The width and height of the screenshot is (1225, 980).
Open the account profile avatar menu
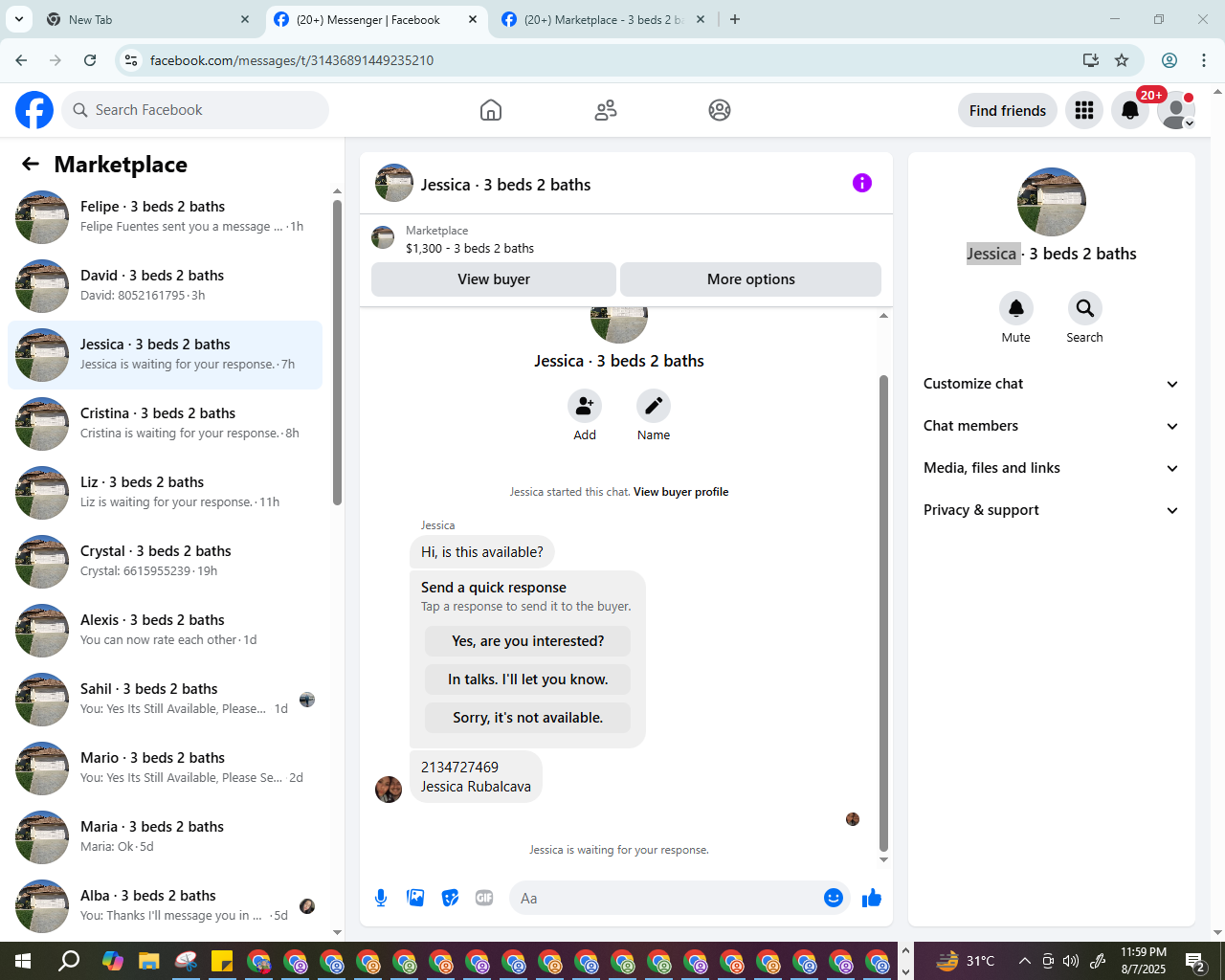[1176, 110]
